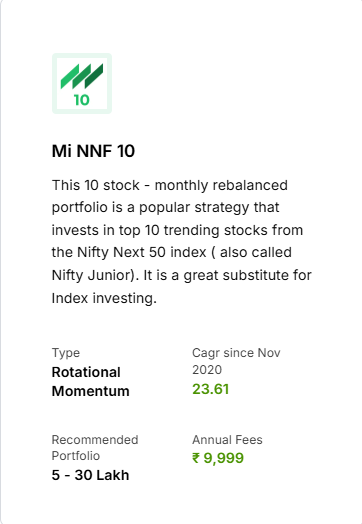
Task: Click the 'Index investing.' closing text
Action: pyautogui.click(x=104, y=298)
